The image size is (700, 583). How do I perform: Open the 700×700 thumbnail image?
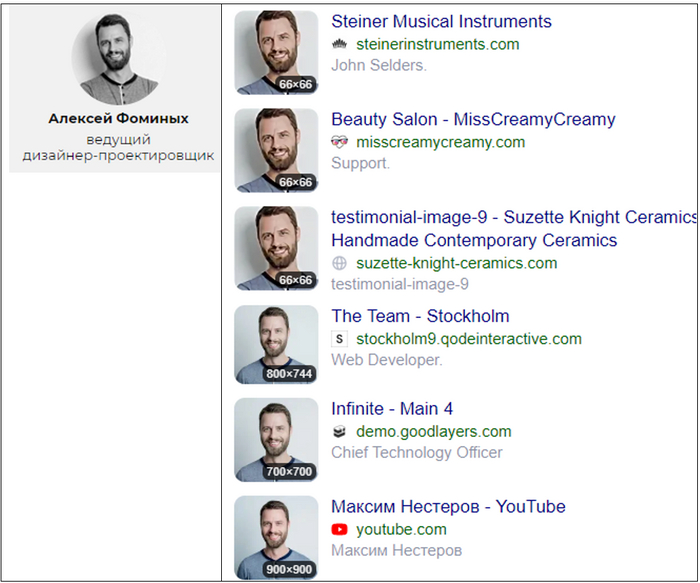pyautogui.click(x=276, y=440)
